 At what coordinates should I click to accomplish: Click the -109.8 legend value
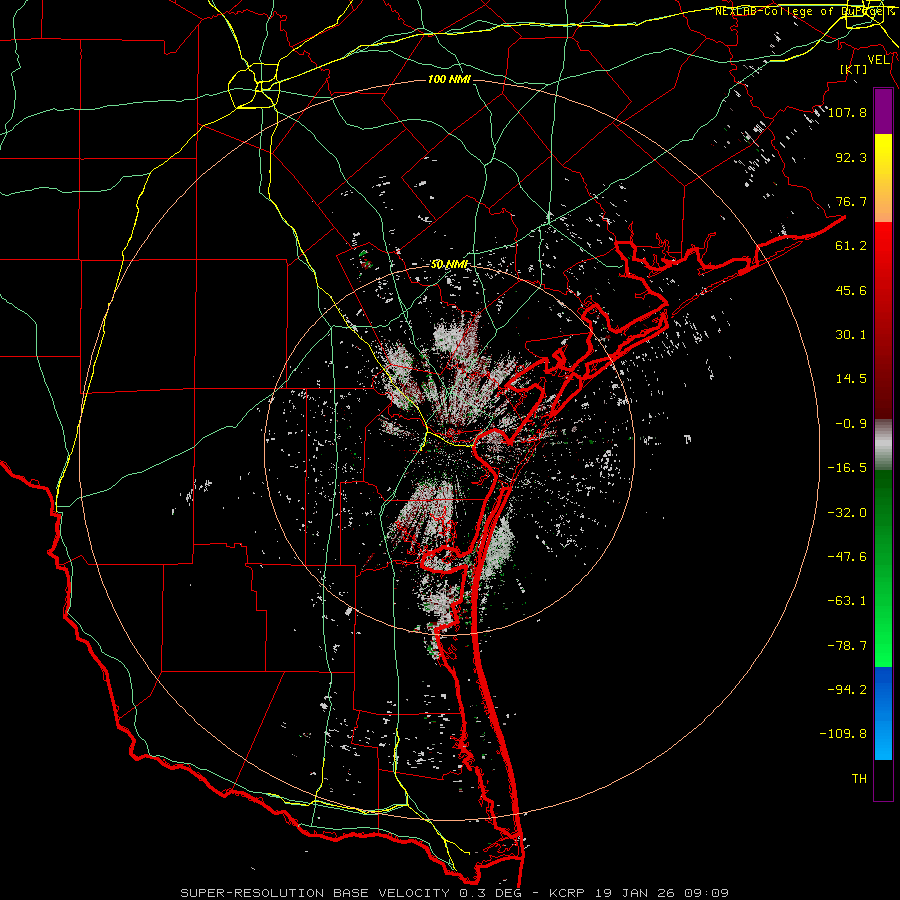click(x=843, y=734)
